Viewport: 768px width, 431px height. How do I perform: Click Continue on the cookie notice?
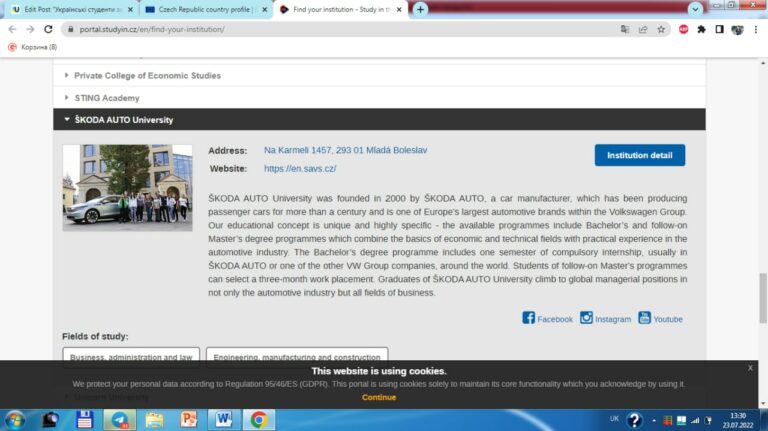[379, 397]
